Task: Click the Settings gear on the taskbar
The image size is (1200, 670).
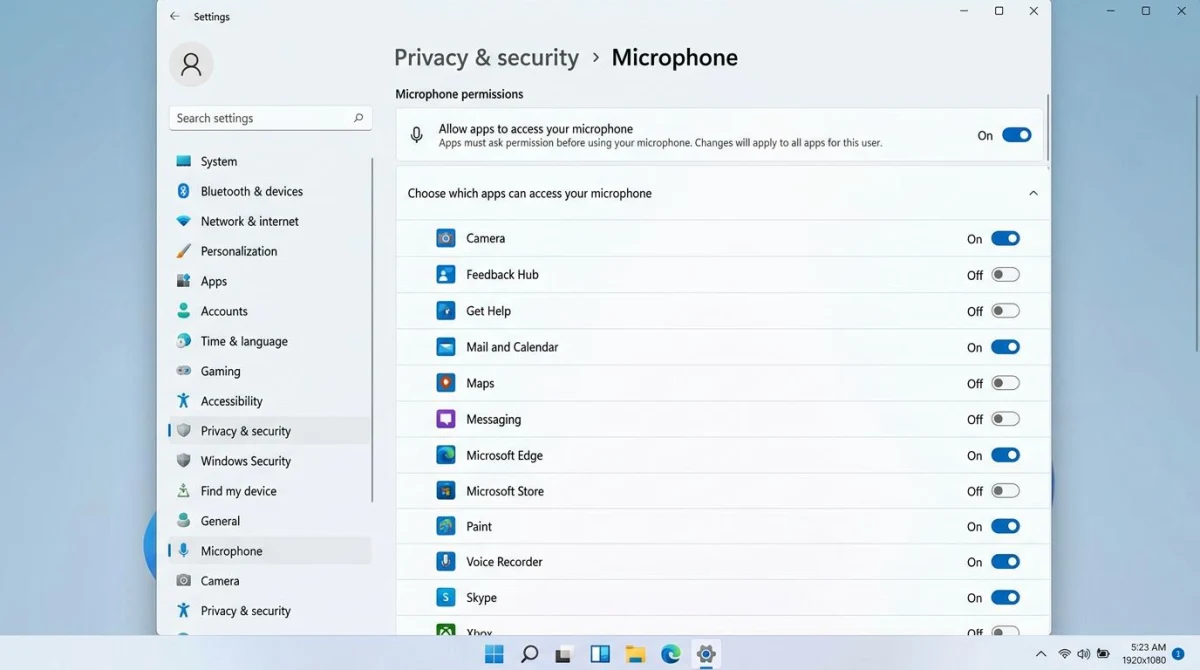Action: pos(706,654)
